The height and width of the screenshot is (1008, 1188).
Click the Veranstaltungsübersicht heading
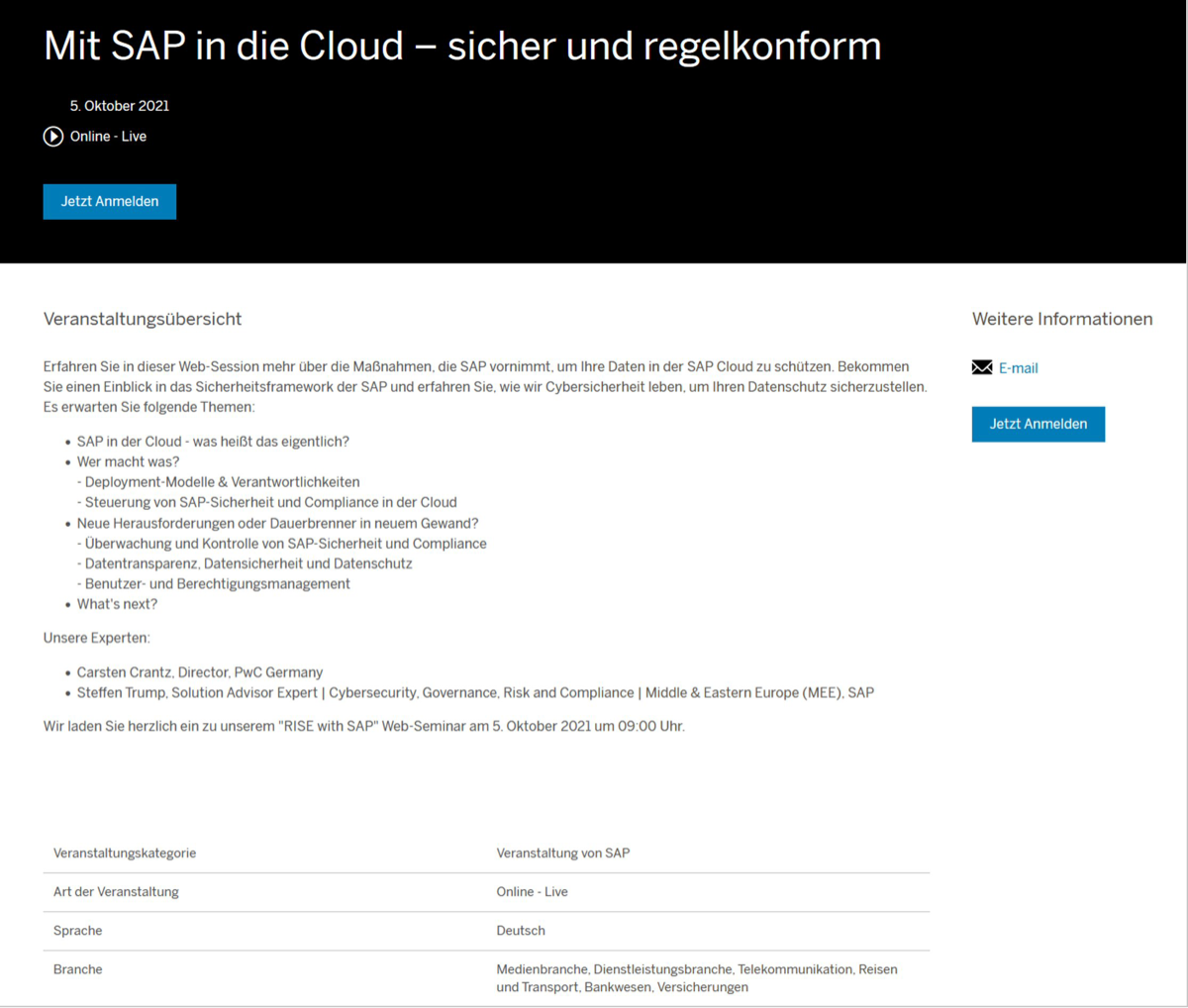coord(143,319)
